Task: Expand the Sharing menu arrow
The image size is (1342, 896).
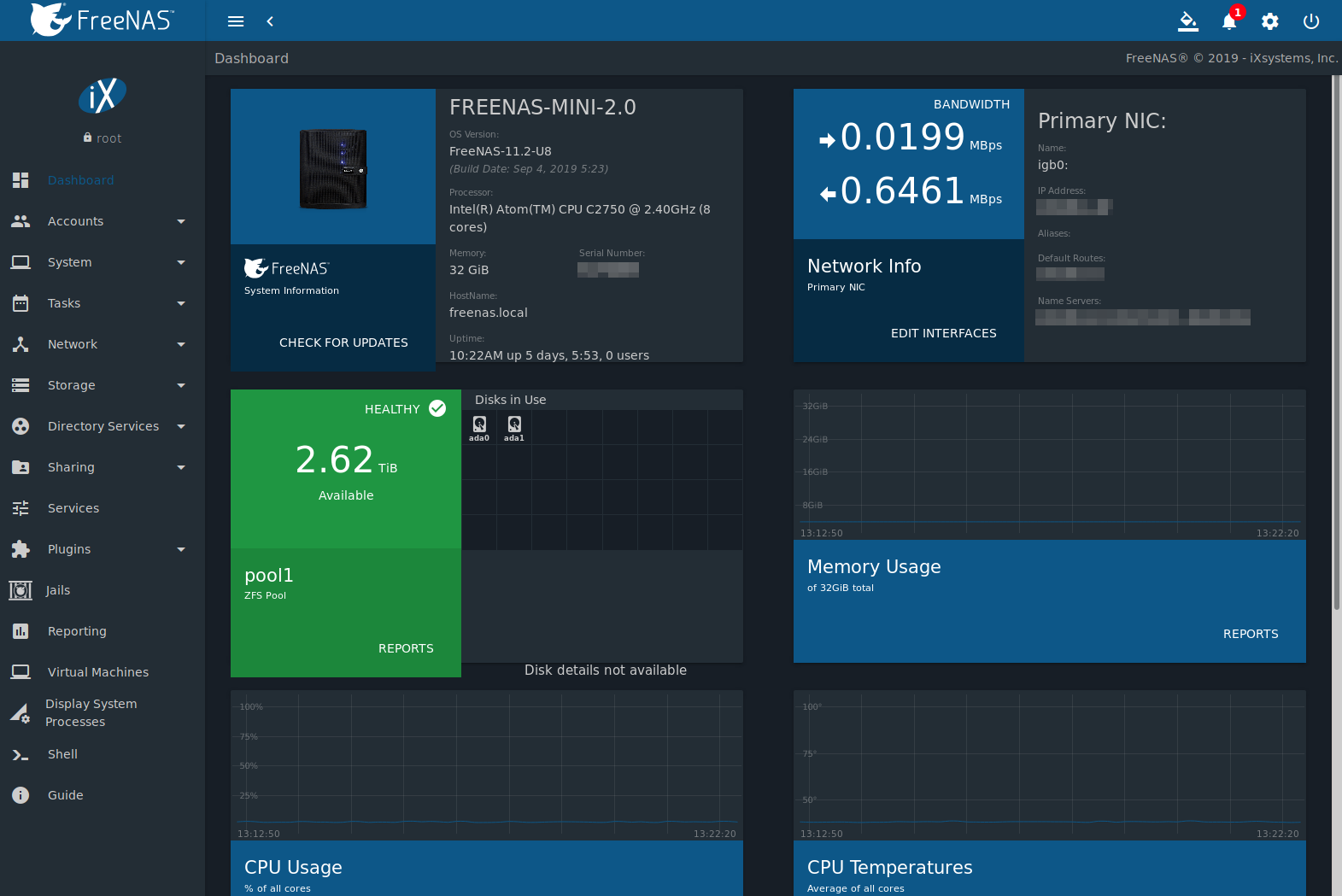Action: tap(181, 467)
